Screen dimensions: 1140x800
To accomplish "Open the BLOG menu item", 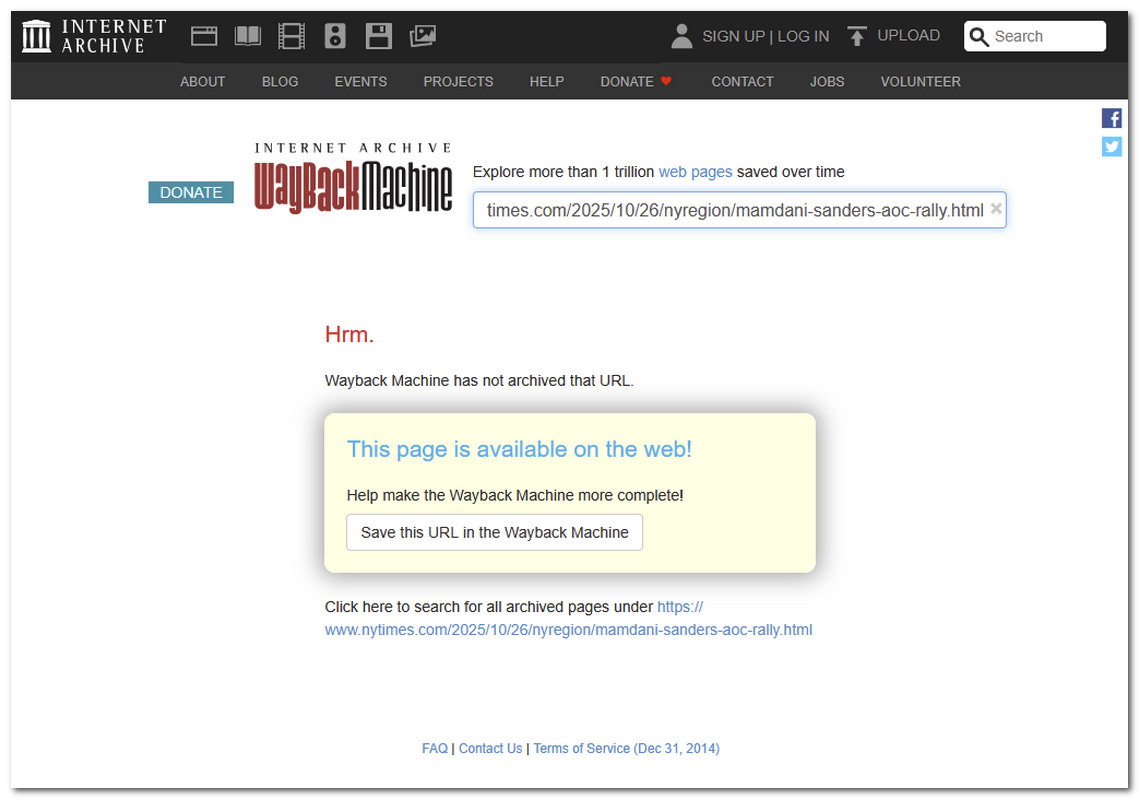I will [x=280, y=81].
